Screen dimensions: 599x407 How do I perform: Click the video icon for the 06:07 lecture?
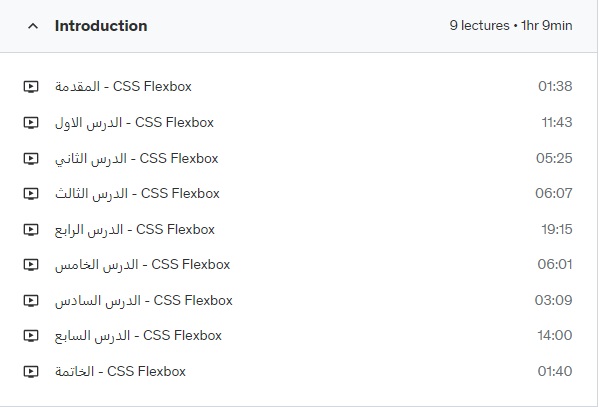point(31,194)
